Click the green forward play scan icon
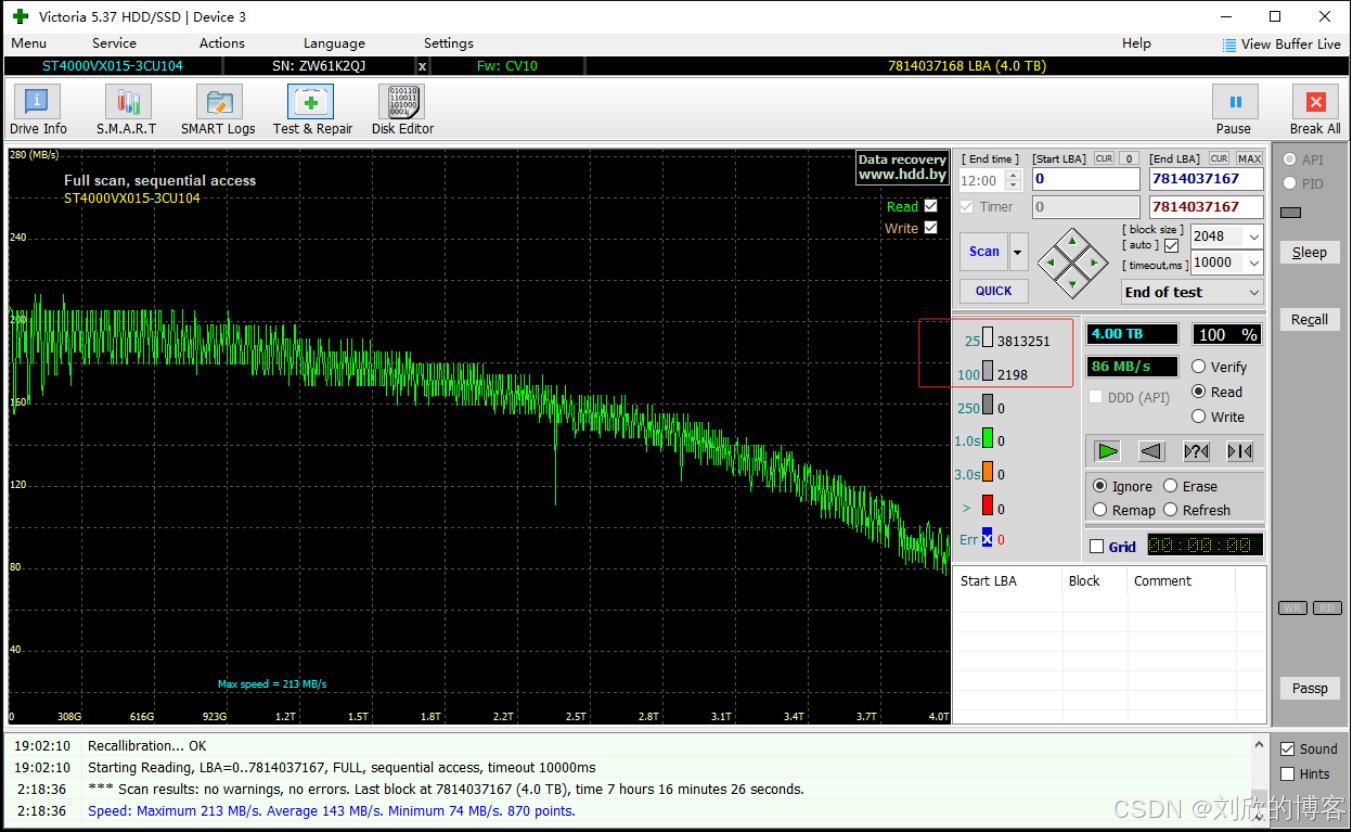This screenshot has height=832, width=1351. pyautogui.click(x=1107, y=451)
